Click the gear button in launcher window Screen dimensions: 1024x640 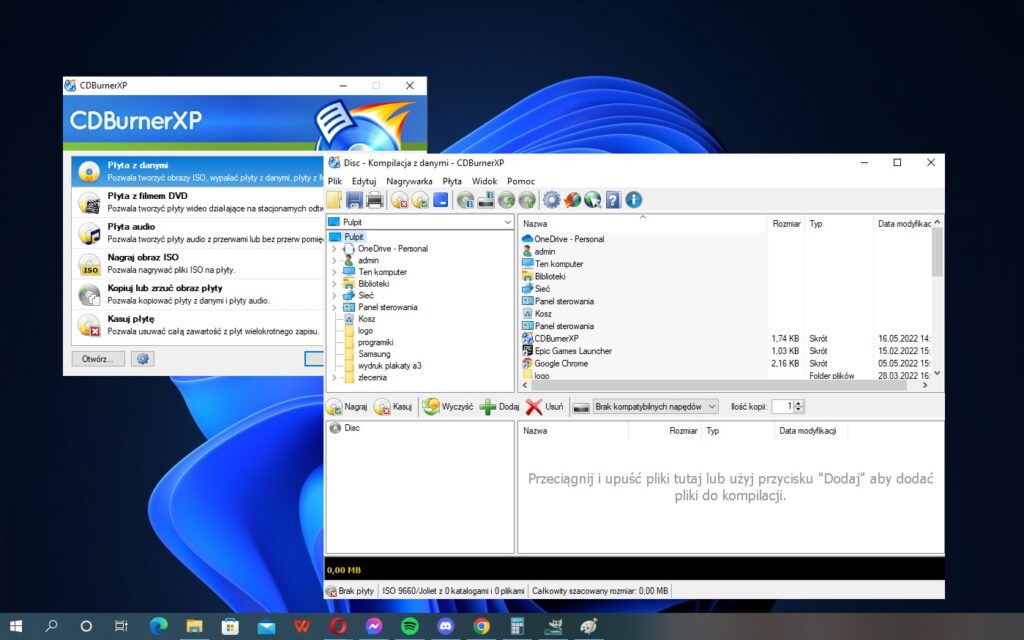pyautogui.click(x=142, y=359)
